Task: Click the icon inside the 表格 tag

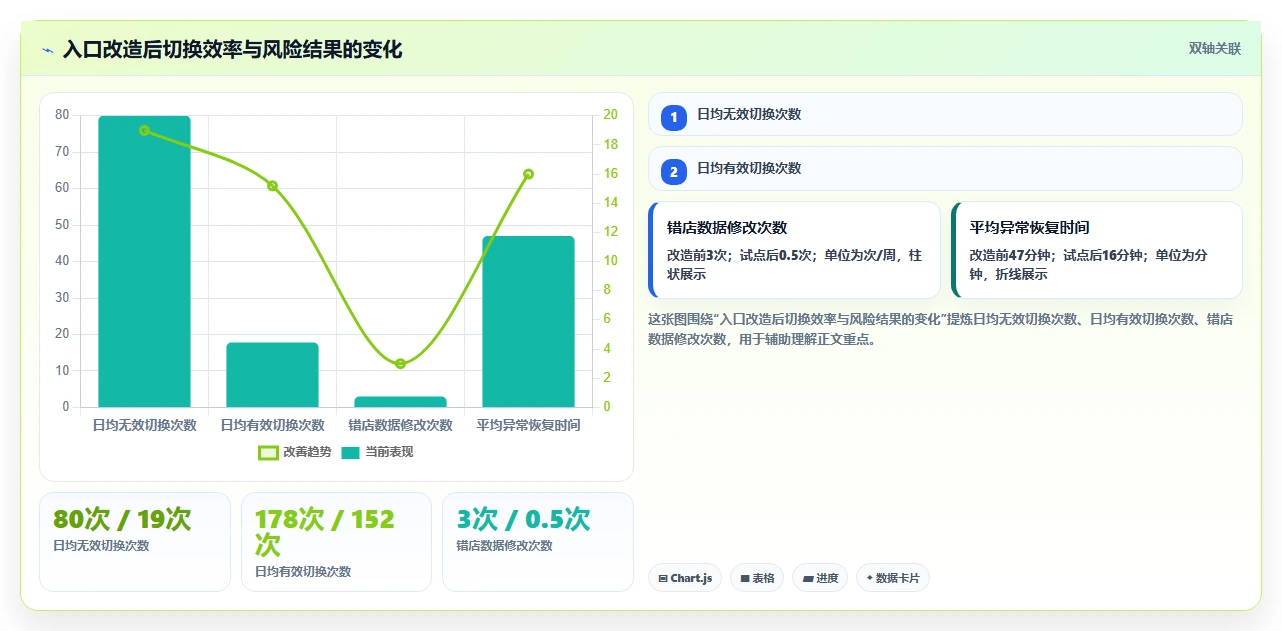Action: click(745, 578)
